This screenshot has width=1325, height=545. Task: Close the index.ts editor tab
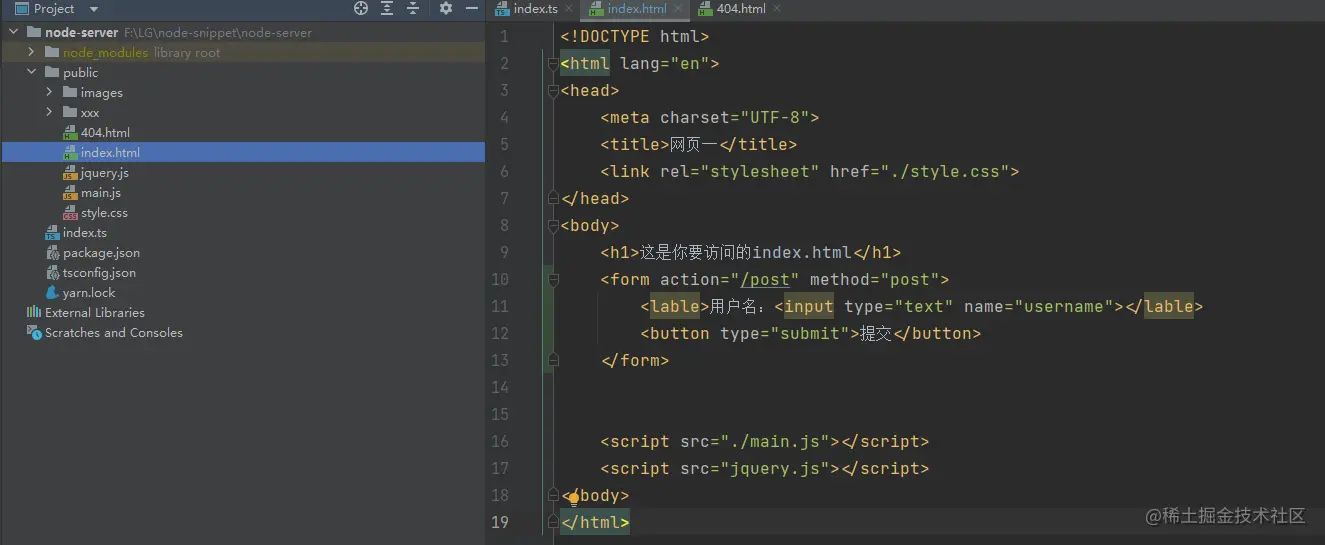[x=569, y=9]
